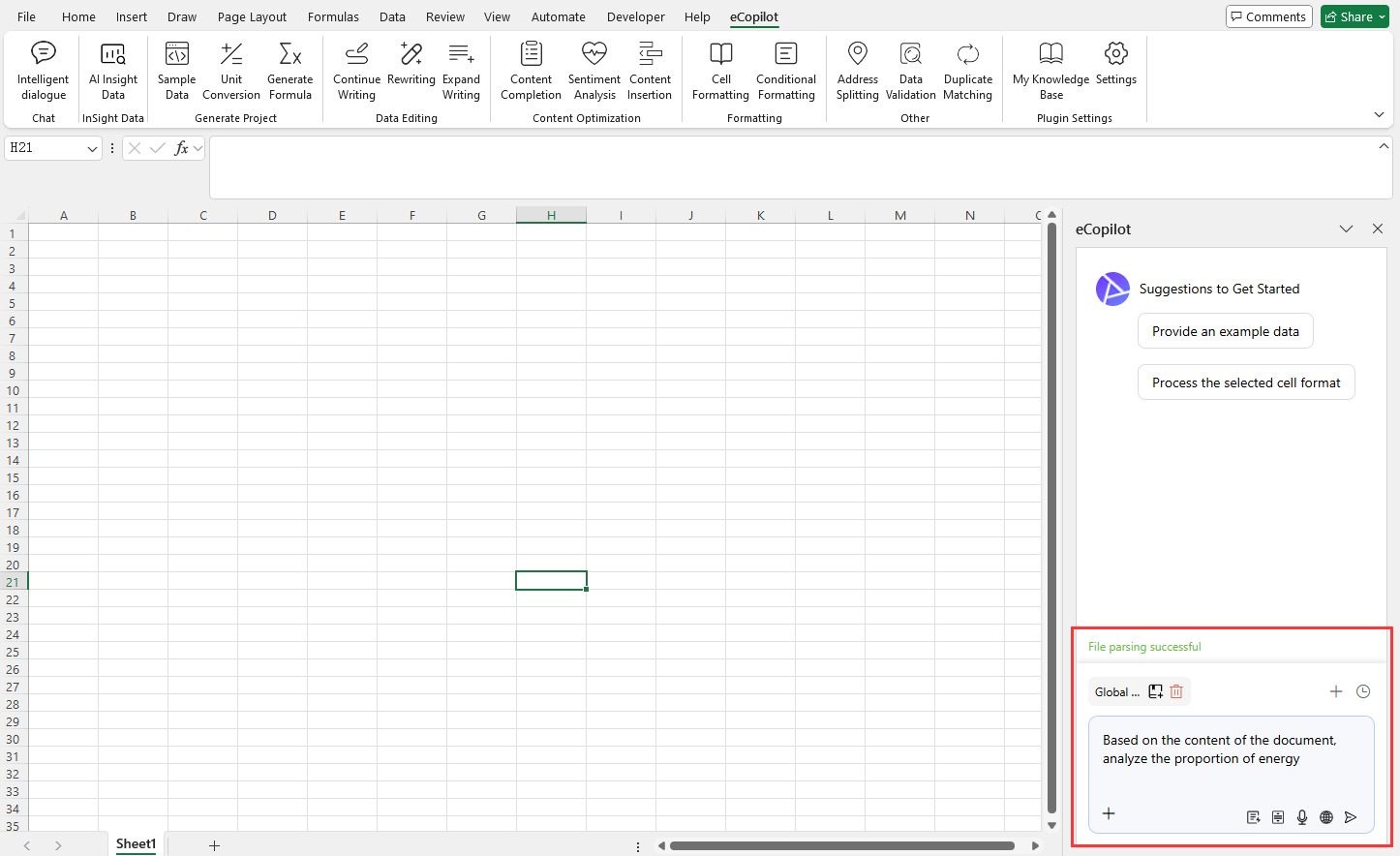
Task: Open chat history clock icon
Action: click(1363, 691)
